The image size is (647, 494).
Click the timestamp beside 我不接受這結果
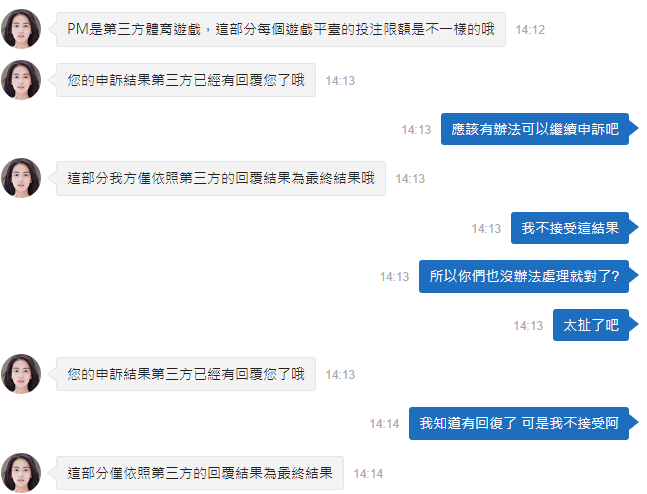click(486, 229)
